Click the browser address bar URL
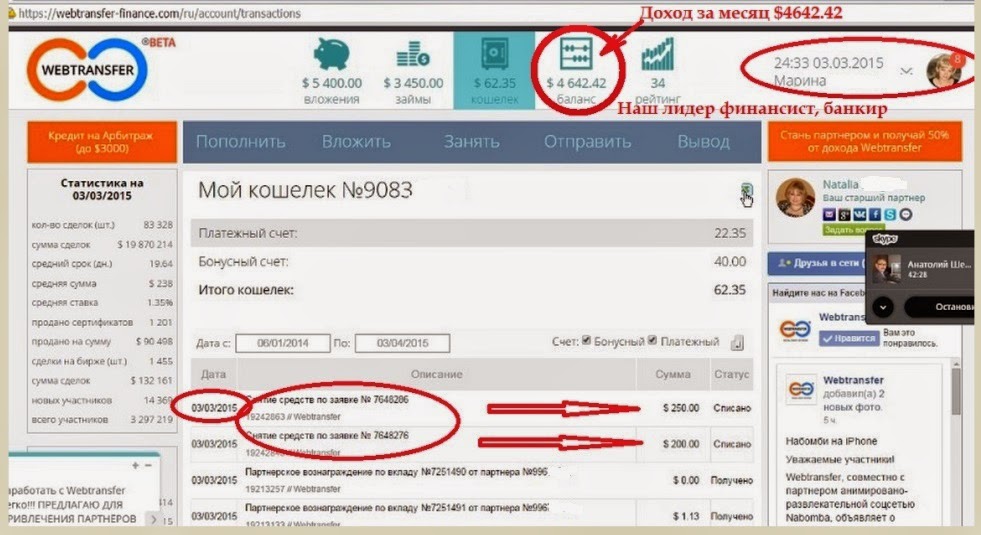981x535 pixels. (160, 13)
